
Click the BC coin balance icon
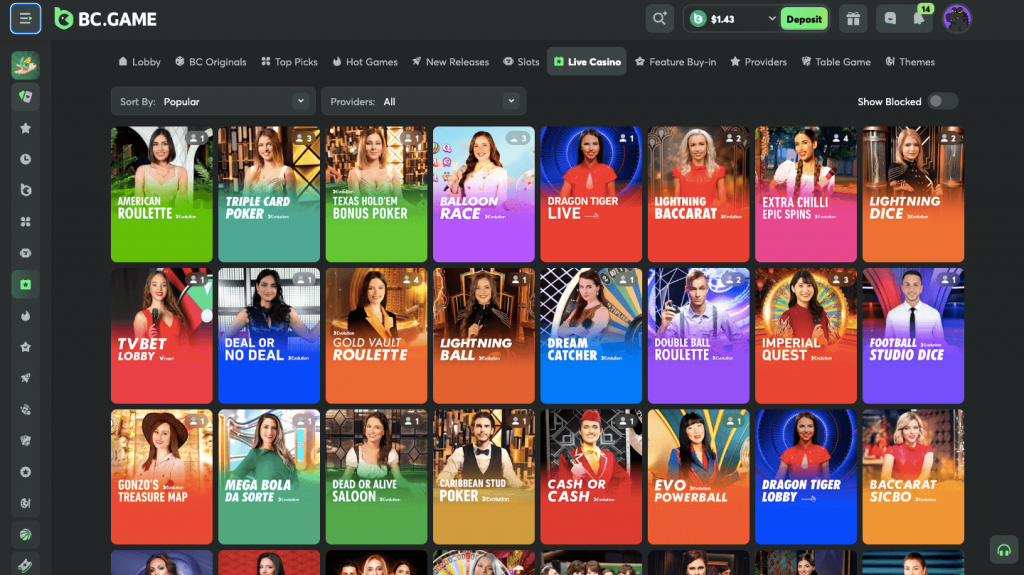tap(698, 19)
